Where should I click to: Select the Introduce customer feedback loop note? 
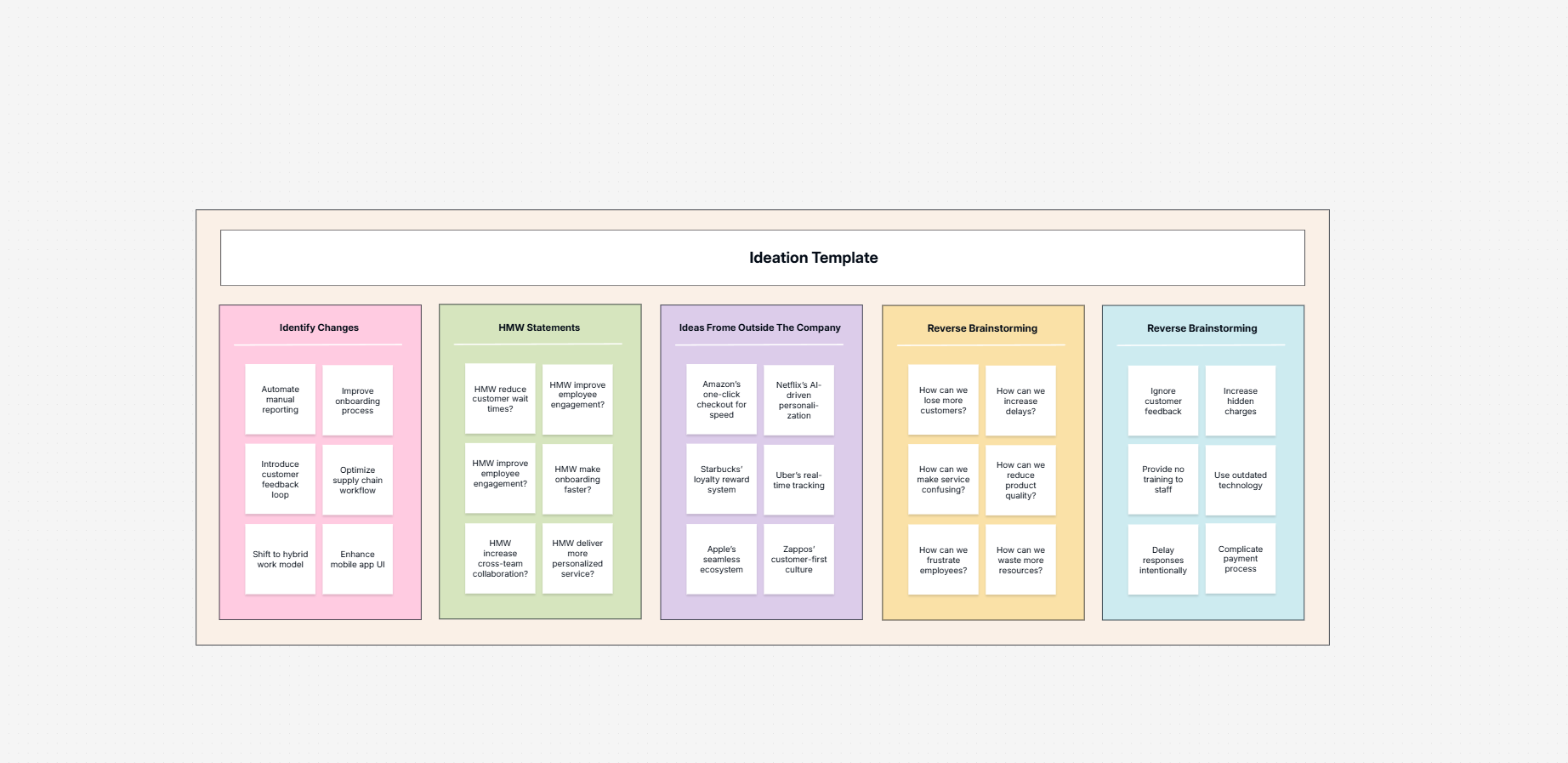pos(280,479)
